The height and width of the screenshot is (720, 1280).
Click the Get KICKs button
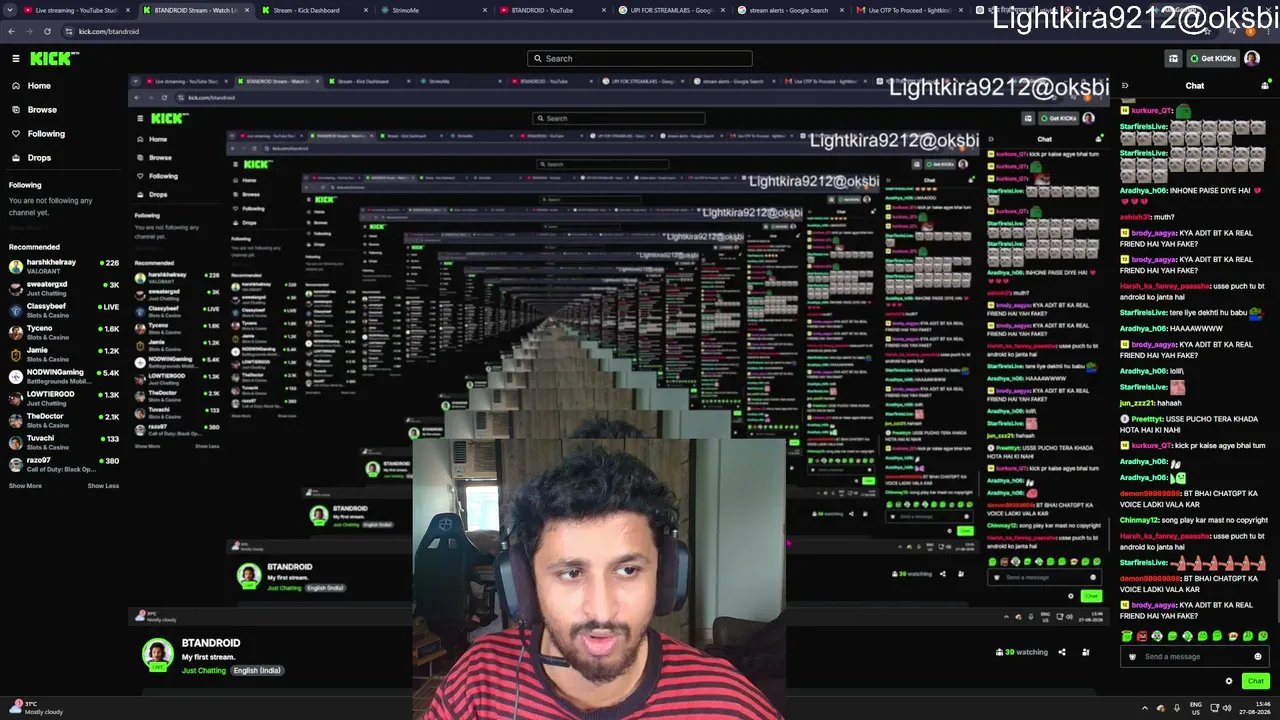coord(1213,59)
